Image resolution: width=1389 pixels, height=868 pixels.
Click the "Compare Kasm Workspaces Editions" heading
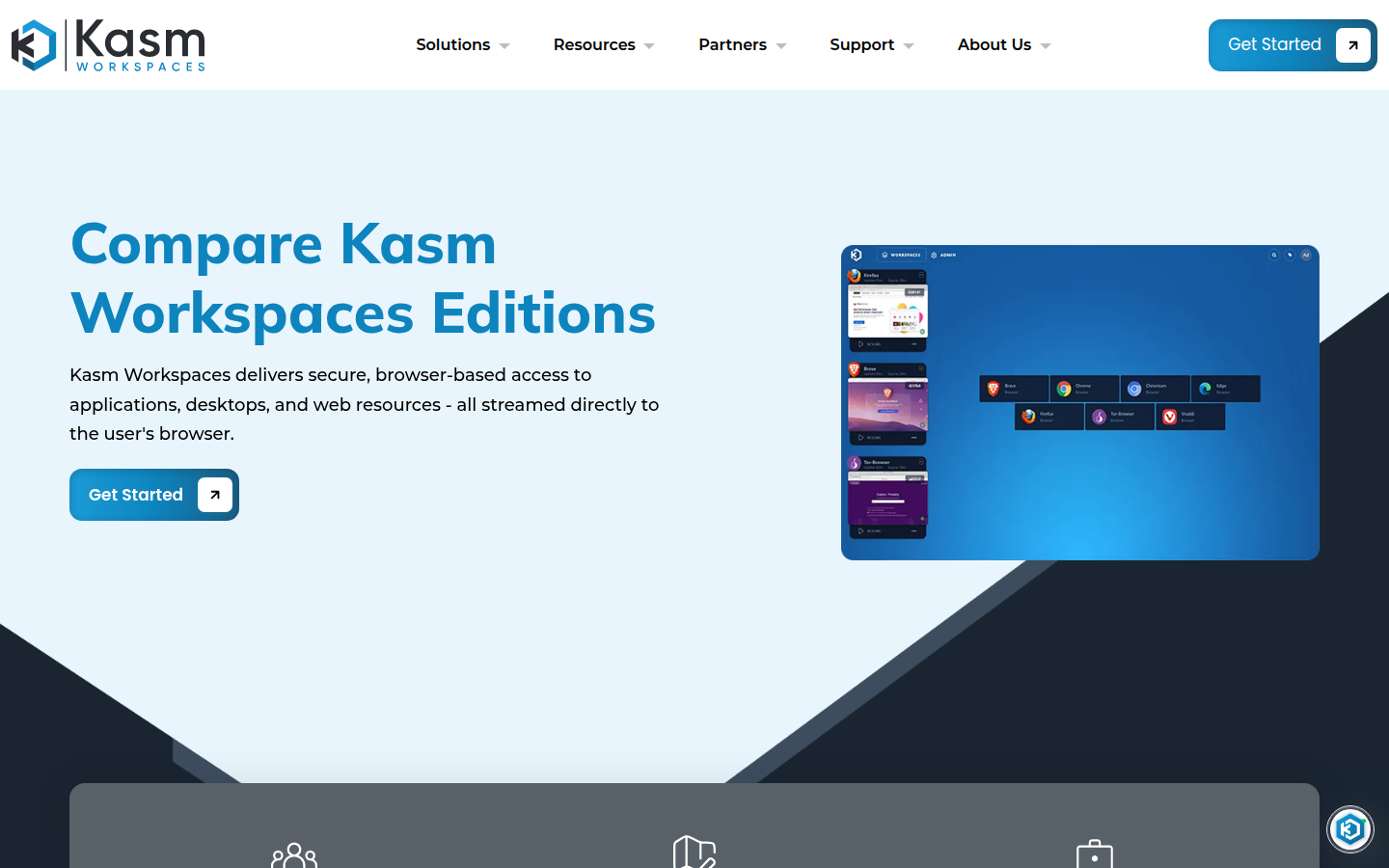(364, 279)
